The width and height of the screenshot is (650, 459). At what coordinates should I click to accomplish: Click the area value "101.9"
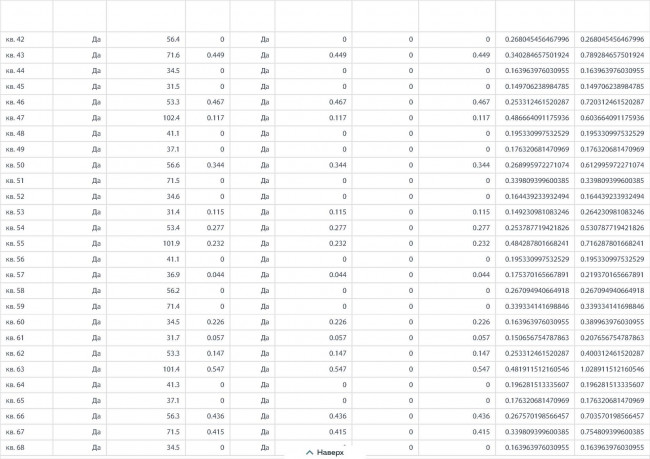click(172, 243)
